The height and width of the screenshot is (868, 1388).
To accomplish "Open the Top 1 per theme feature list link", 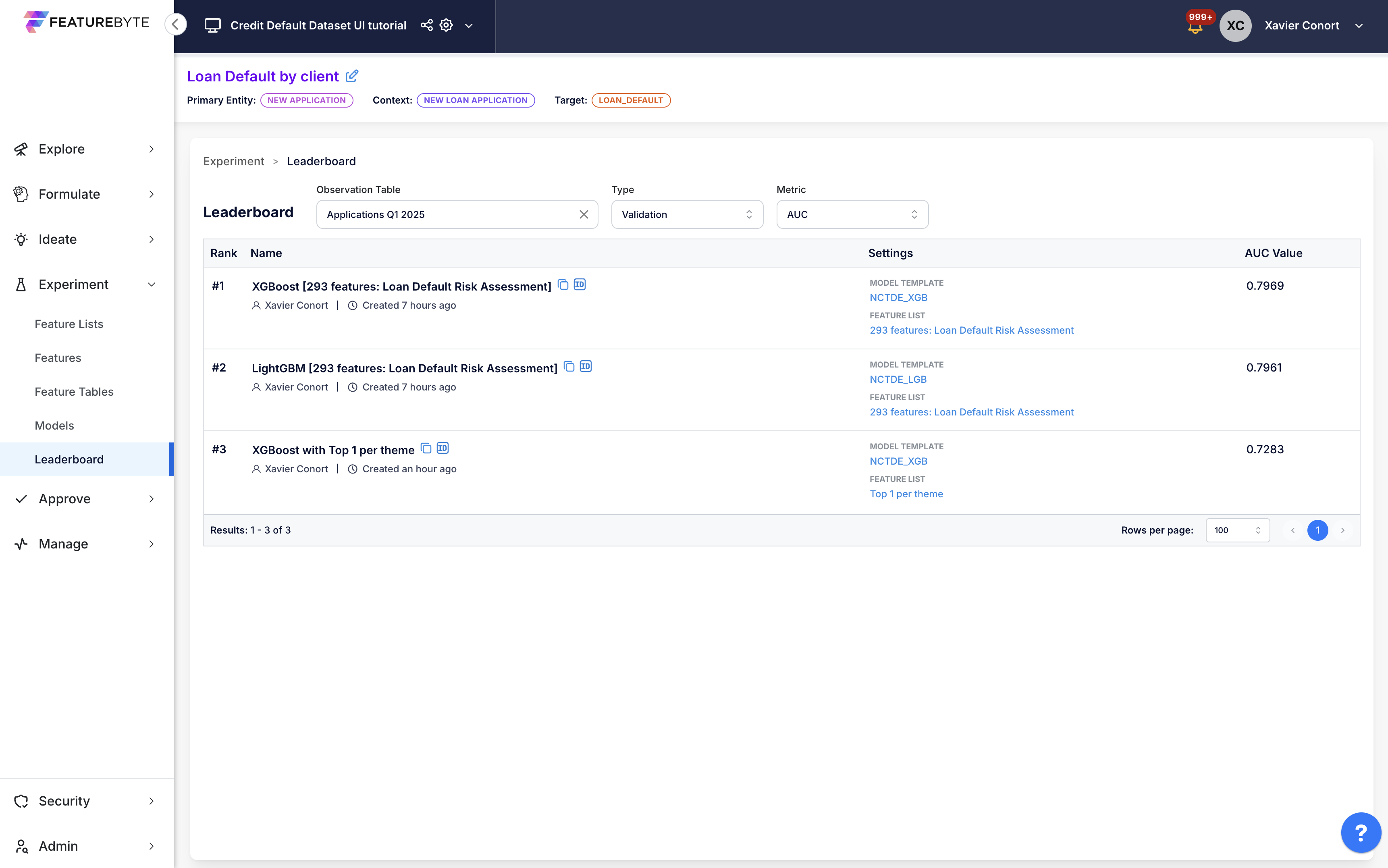I will pyautogui.click(x=906, y=494).
